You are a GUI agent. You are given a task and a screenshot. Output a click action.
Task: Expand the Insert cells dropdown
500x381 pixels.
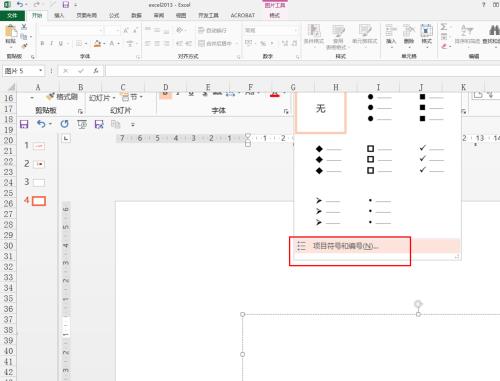coord(391,48)
